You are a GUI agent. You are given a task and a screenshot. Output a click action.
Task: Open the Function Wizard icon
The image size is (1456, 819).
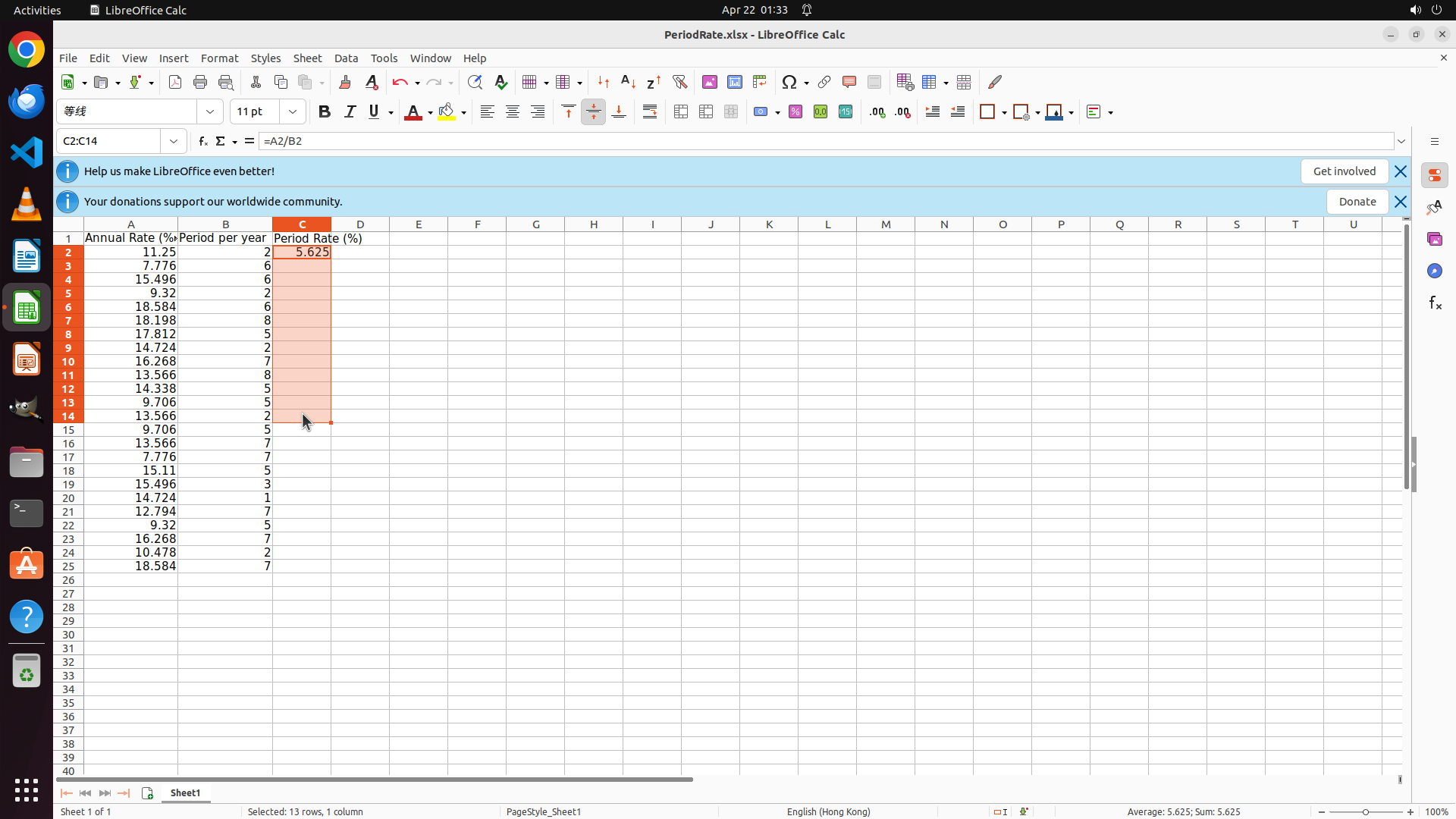202,141
